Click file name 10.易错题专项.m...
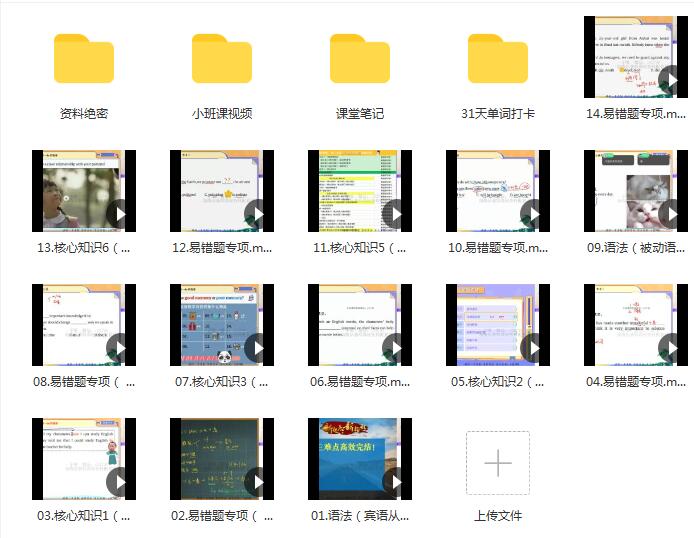Viewport: 694px width, 538px height. click(x=498, y=248)
